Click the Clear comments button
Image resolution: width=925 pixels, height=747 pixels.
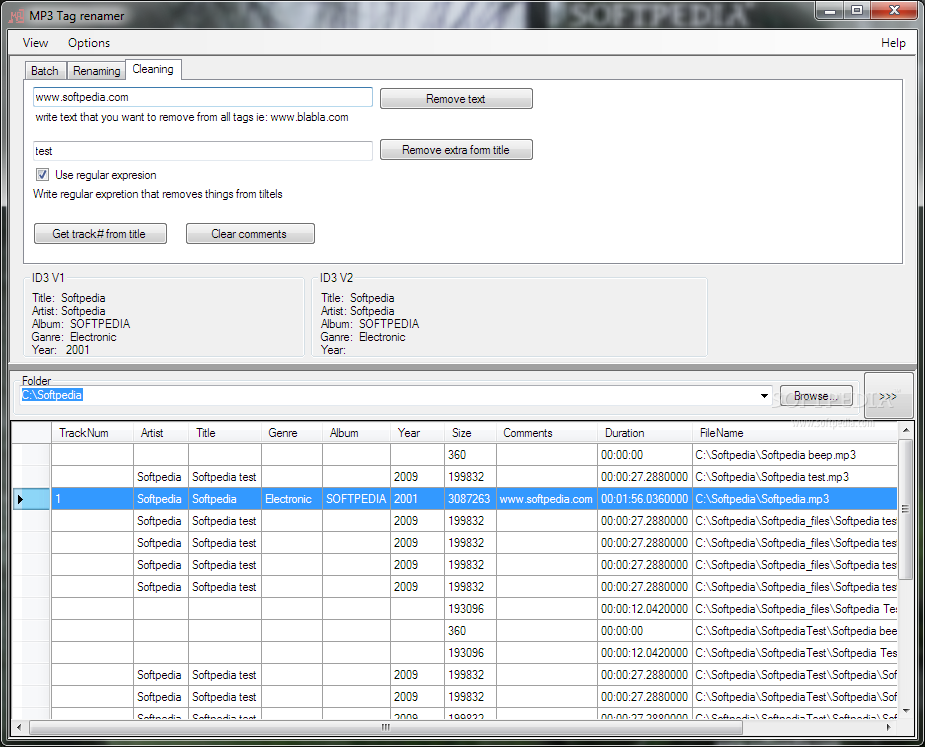click(x=250, y=234)
